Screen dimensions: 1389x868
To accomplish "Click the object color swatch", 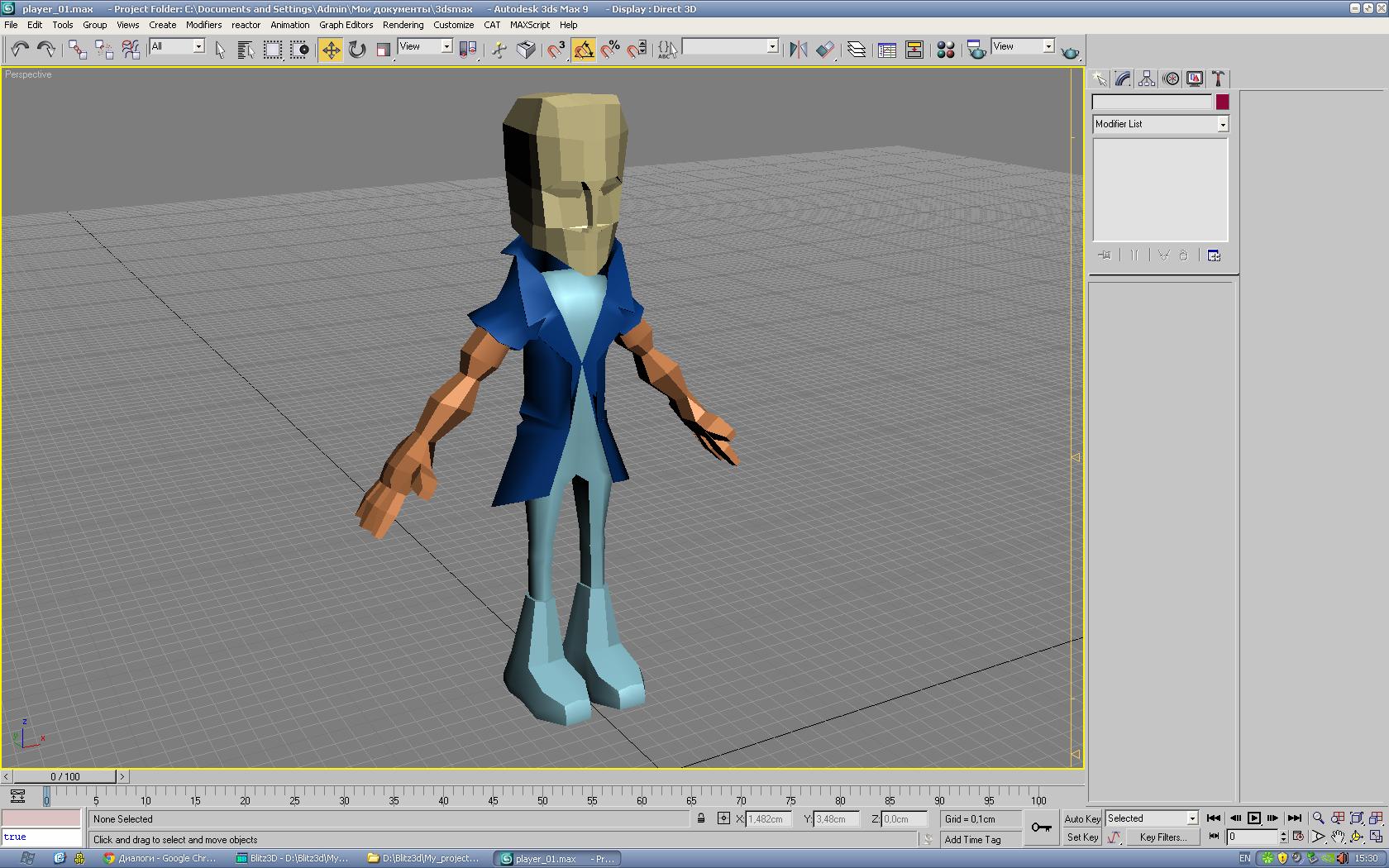I will [1222, 102].
